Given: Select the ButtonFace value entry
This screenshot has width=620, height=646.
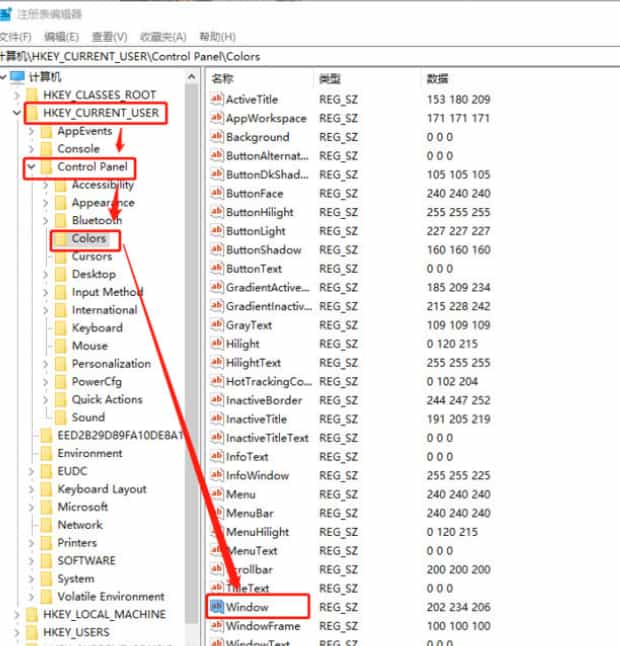Looking at the screenshot, I should [x=254, y=193].
